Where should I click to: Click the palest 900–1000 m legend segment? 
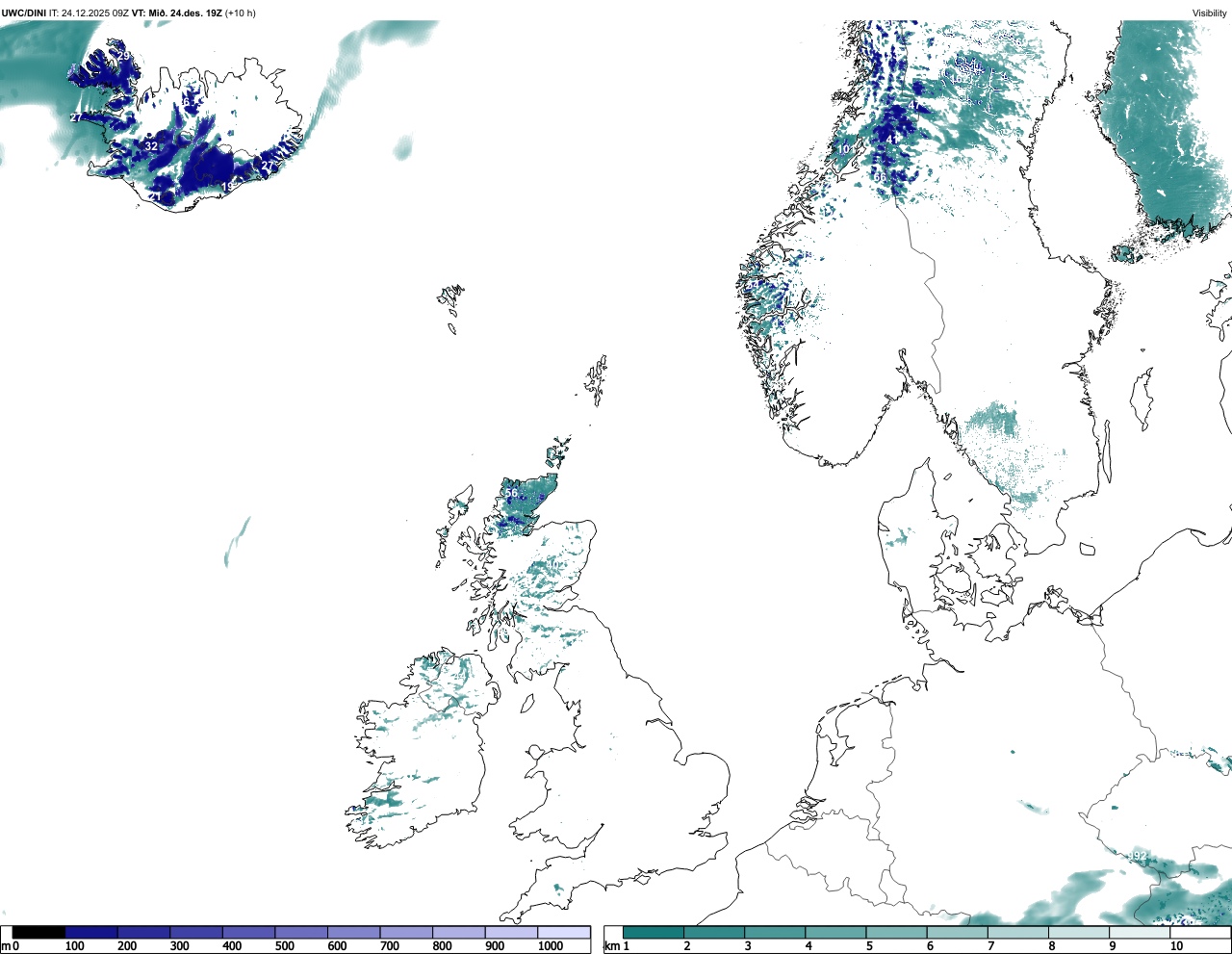tap(511, 932)
